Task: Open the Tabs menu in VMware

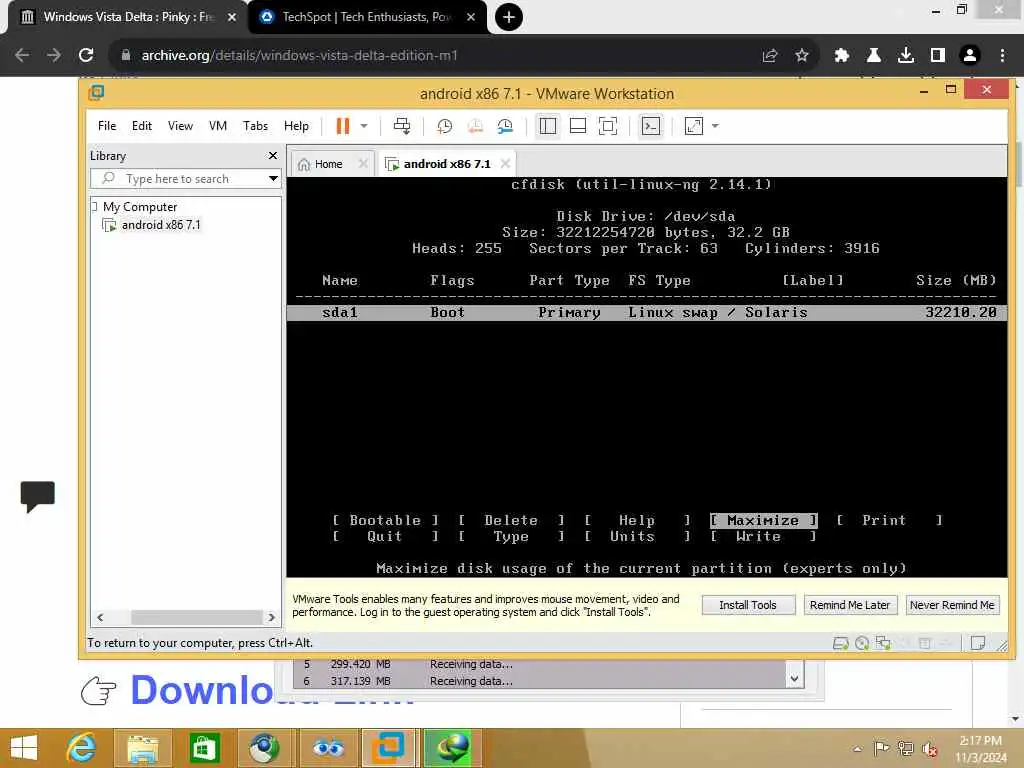Action: click(255, 126)
